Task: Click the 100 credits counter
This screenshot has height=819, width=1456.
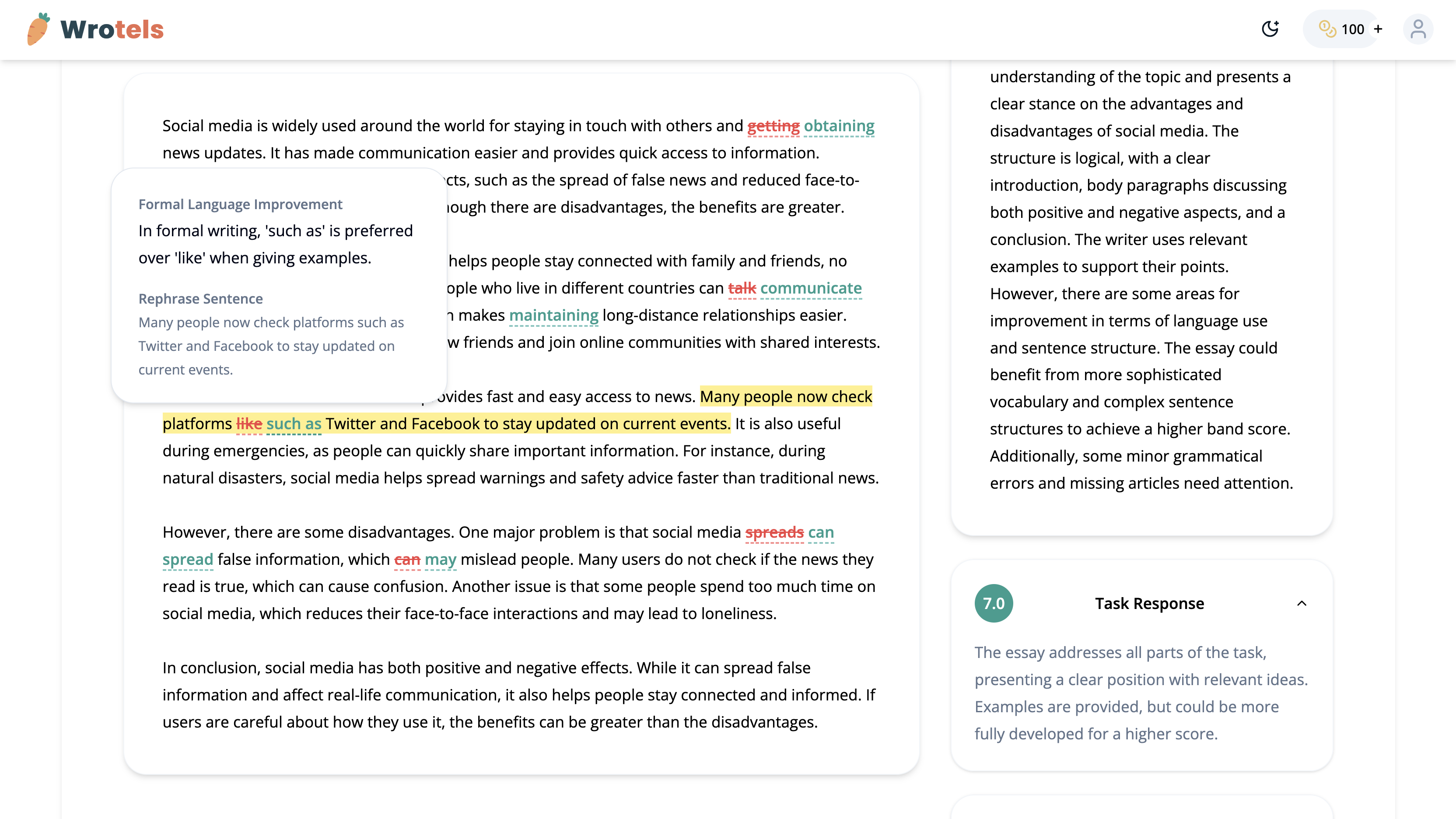Action: point(1353,29)
